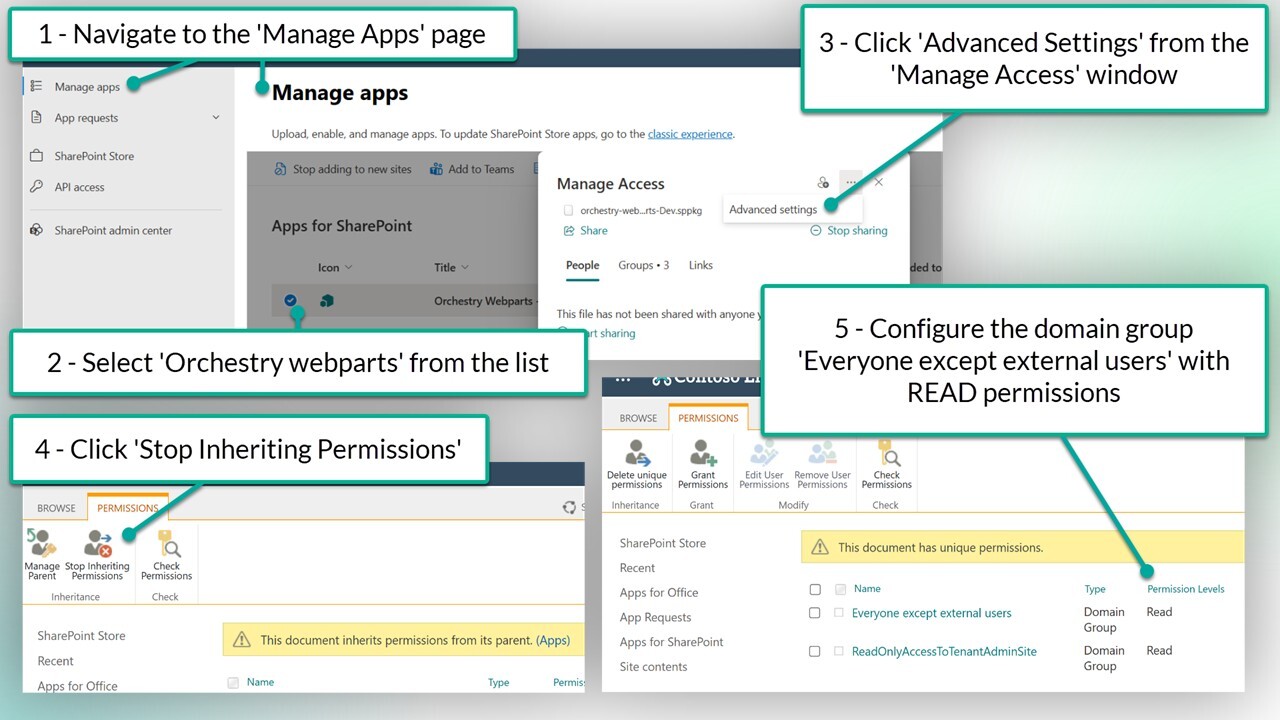Click Read level for Everyone except external users

click(x=1159, y=612)
